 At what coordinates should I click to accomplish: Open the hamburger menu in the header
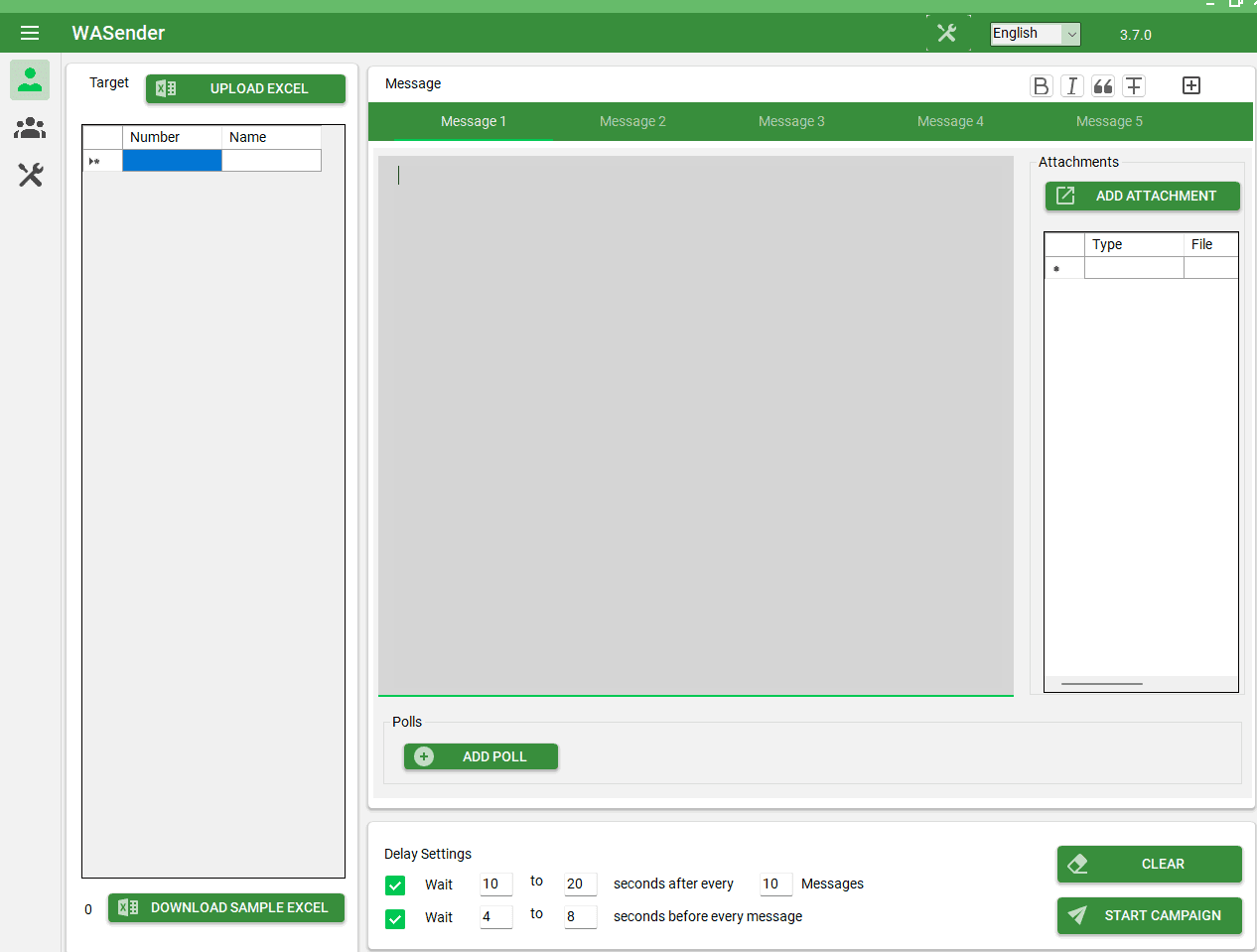point(30,33)
